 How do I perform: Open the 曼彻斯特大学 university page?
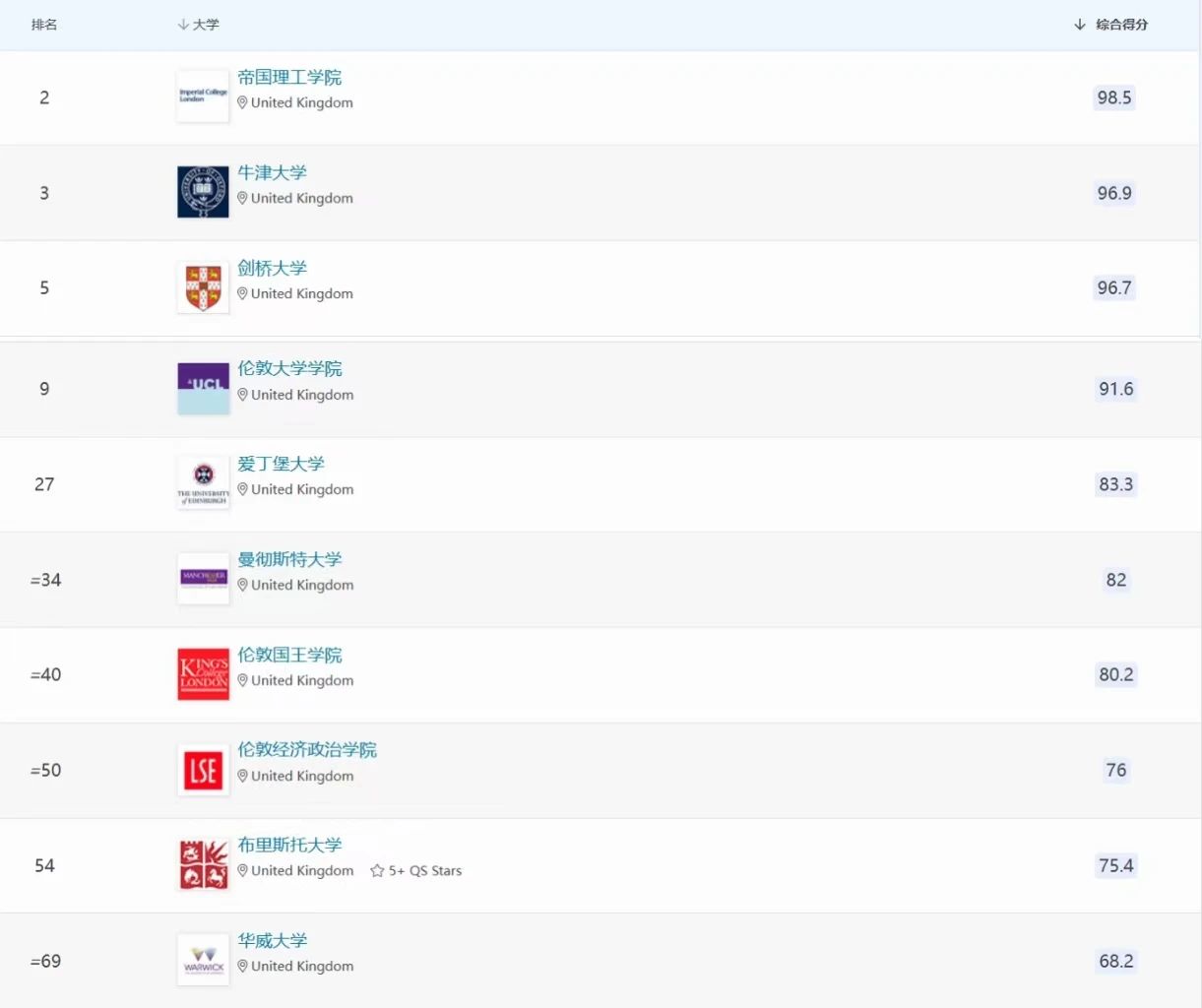(289, 559)
